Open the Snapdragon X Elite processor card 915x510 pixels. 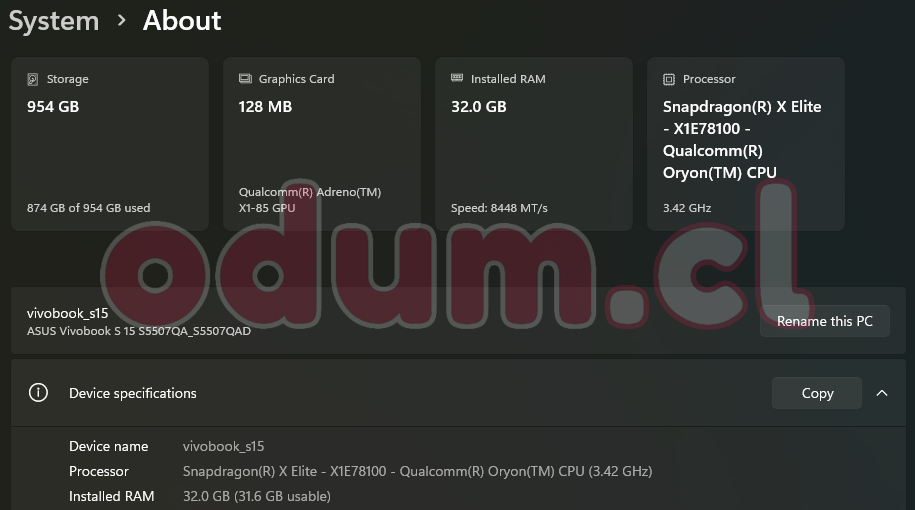(746, 144)
